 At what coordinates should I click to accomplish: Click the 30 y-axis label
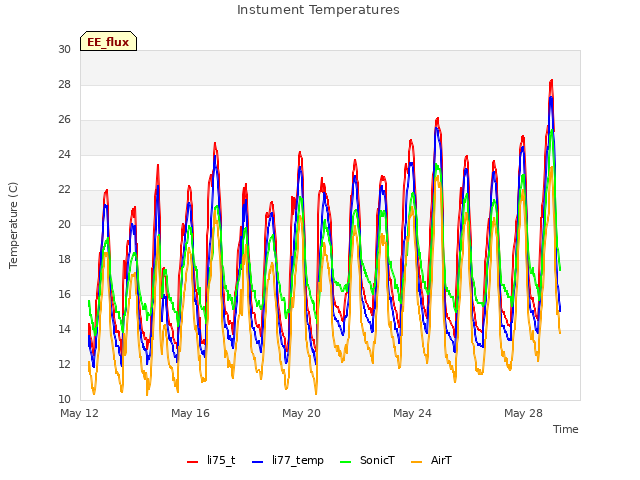coord(64,49)
